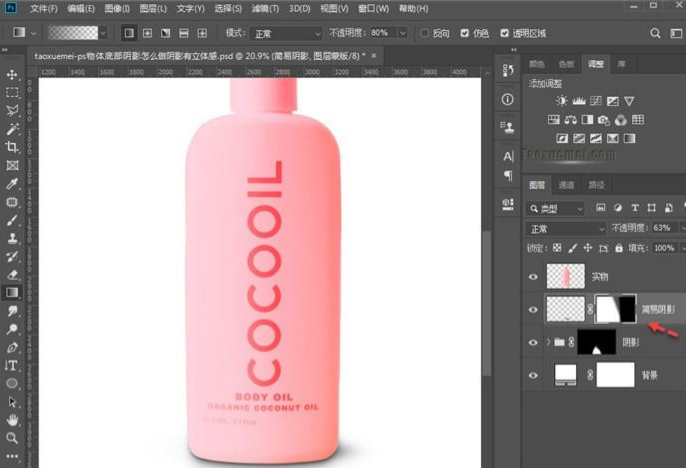
Task: Select the Zoom magnifier tool in toolbar
Action: [12, 438]
